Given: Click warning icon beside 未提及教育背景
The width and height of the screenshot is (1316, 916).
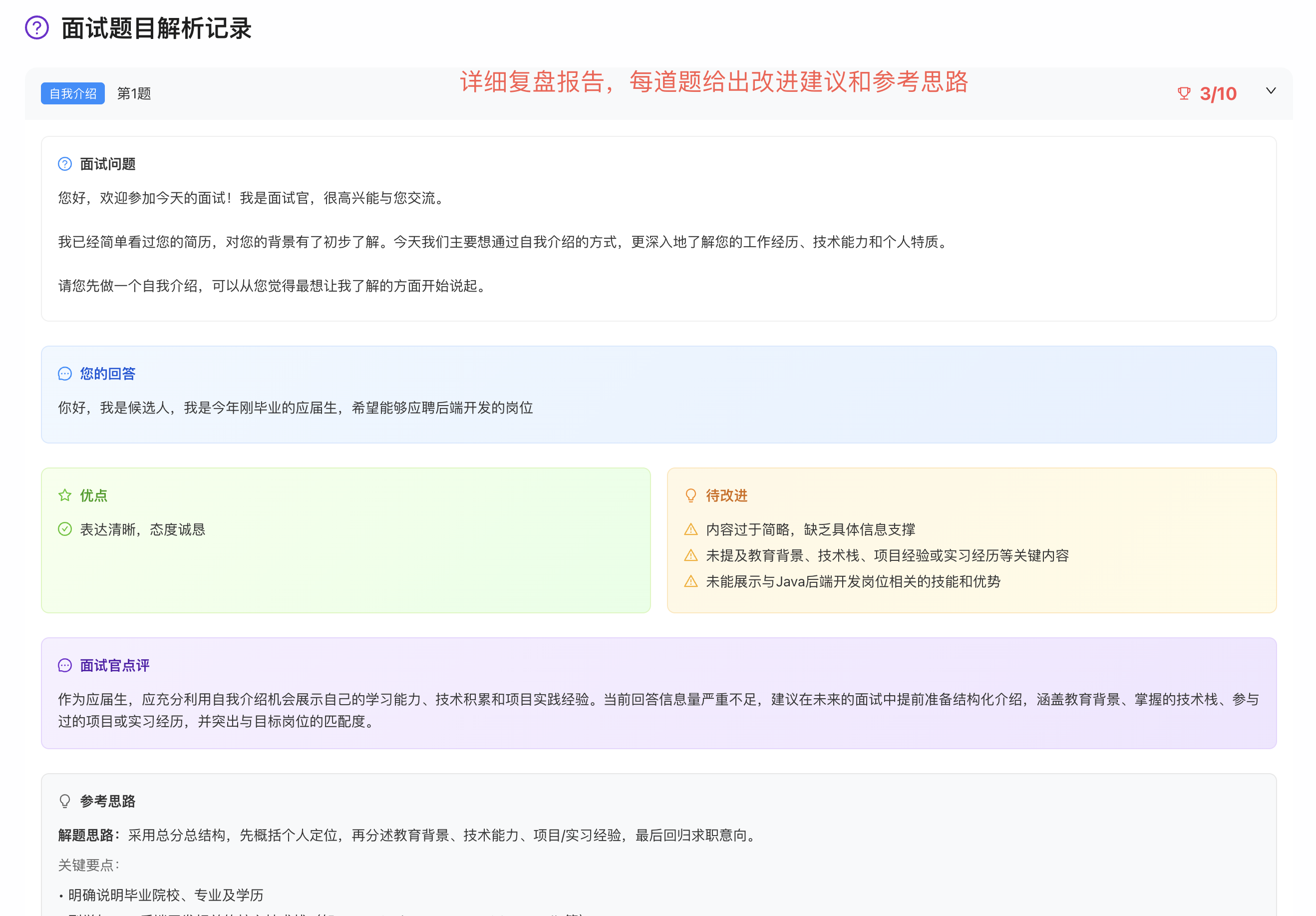Looking at the screenshot, I should point(690,555).
